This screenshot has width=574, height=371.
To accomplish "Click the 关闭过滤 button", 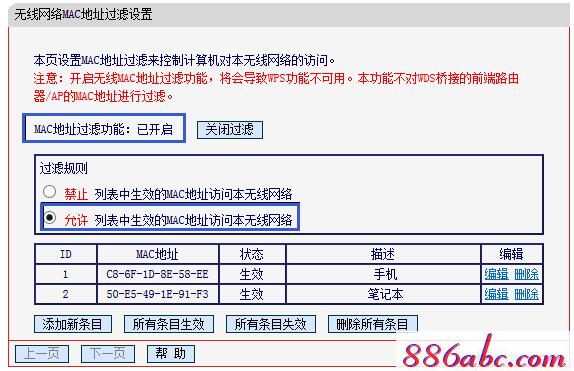I will coord(230,130).
